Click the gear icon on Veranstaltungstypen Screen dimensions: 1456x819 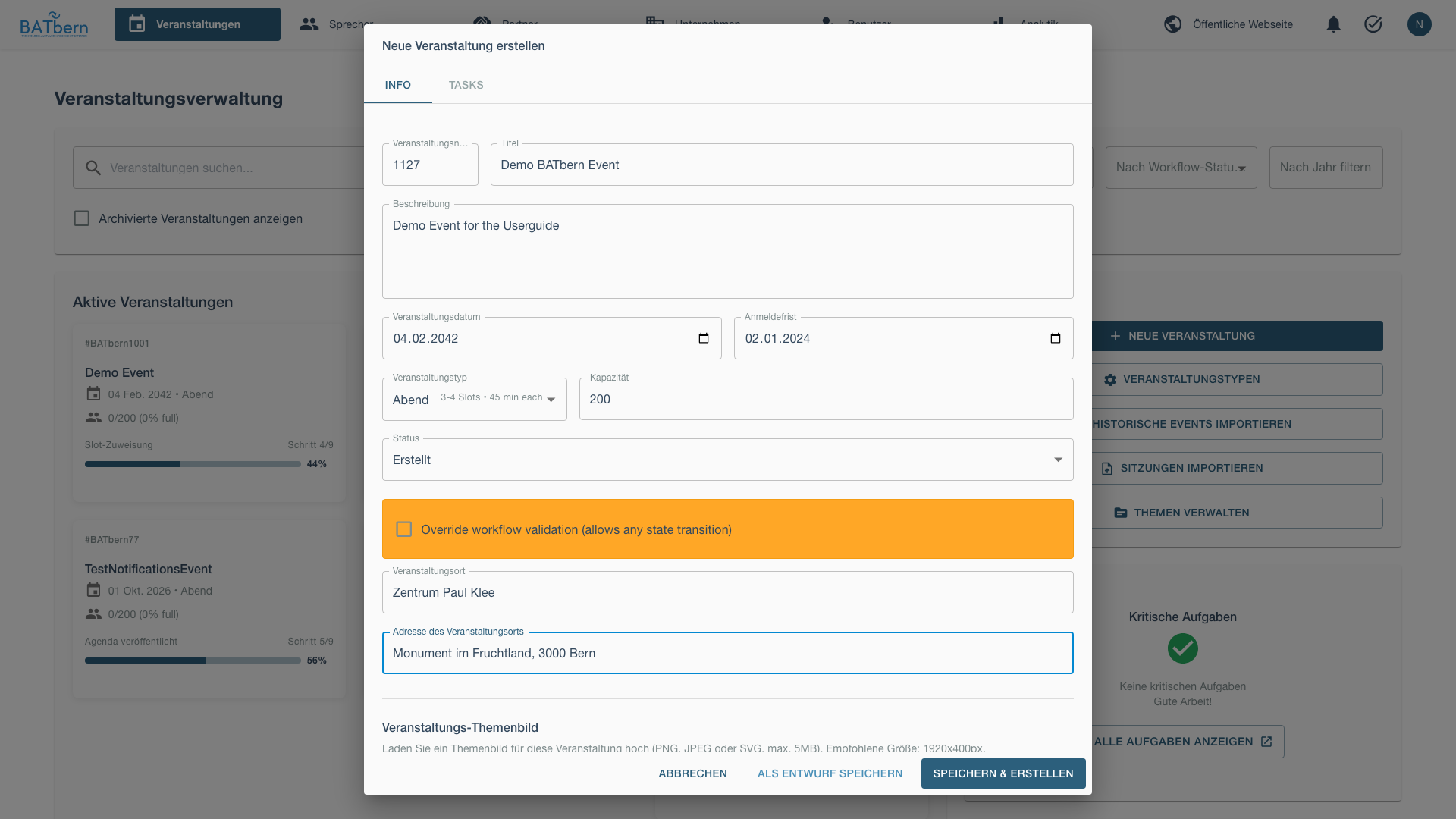point(1110,380)
